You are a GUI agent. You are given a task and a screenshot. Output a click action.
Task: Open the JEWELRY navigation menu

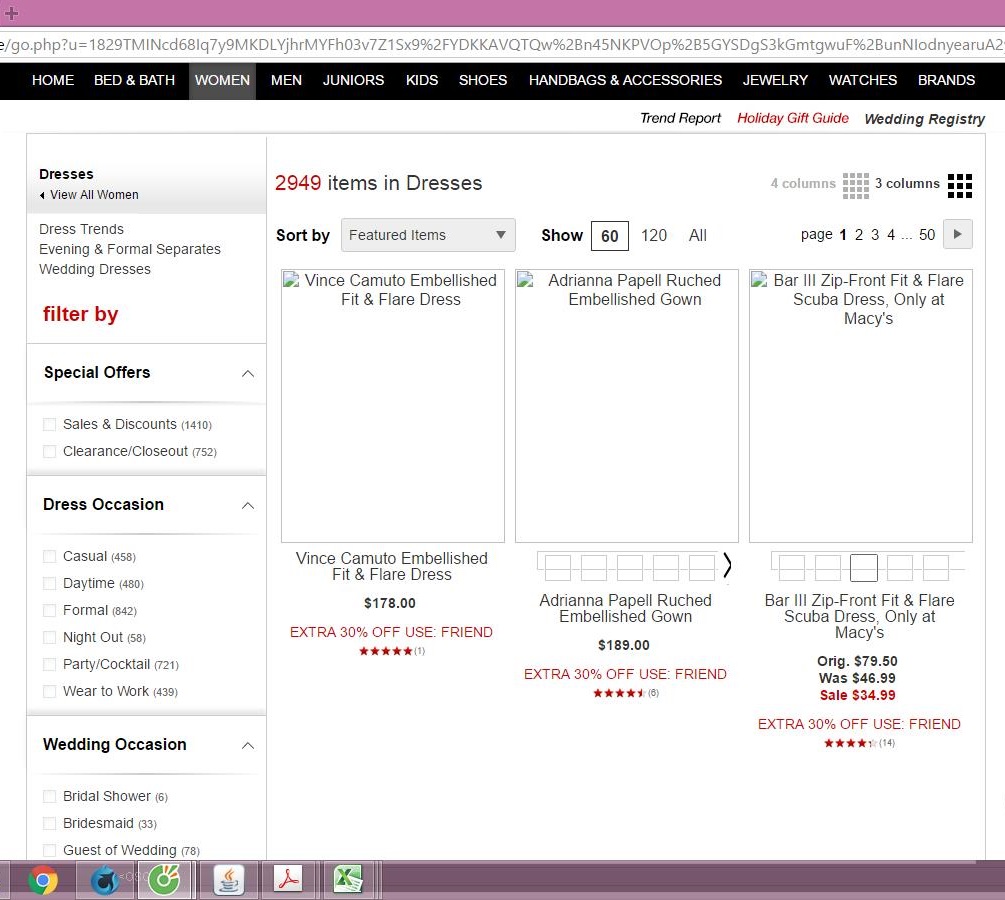[775, 80]
